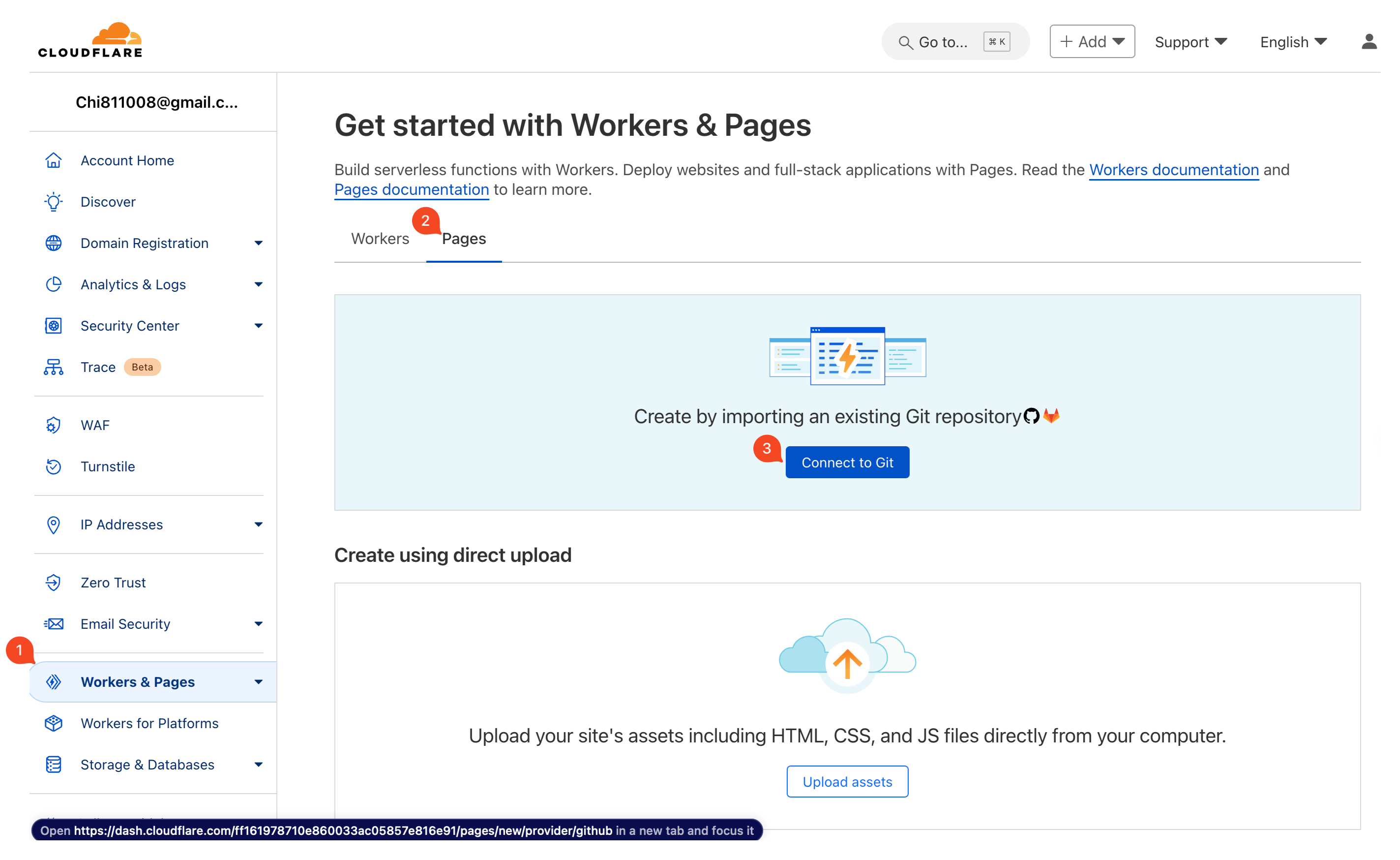The image size is (1400, 860).
Task: Click the Git import pages illustration
Action: point(847,356)
